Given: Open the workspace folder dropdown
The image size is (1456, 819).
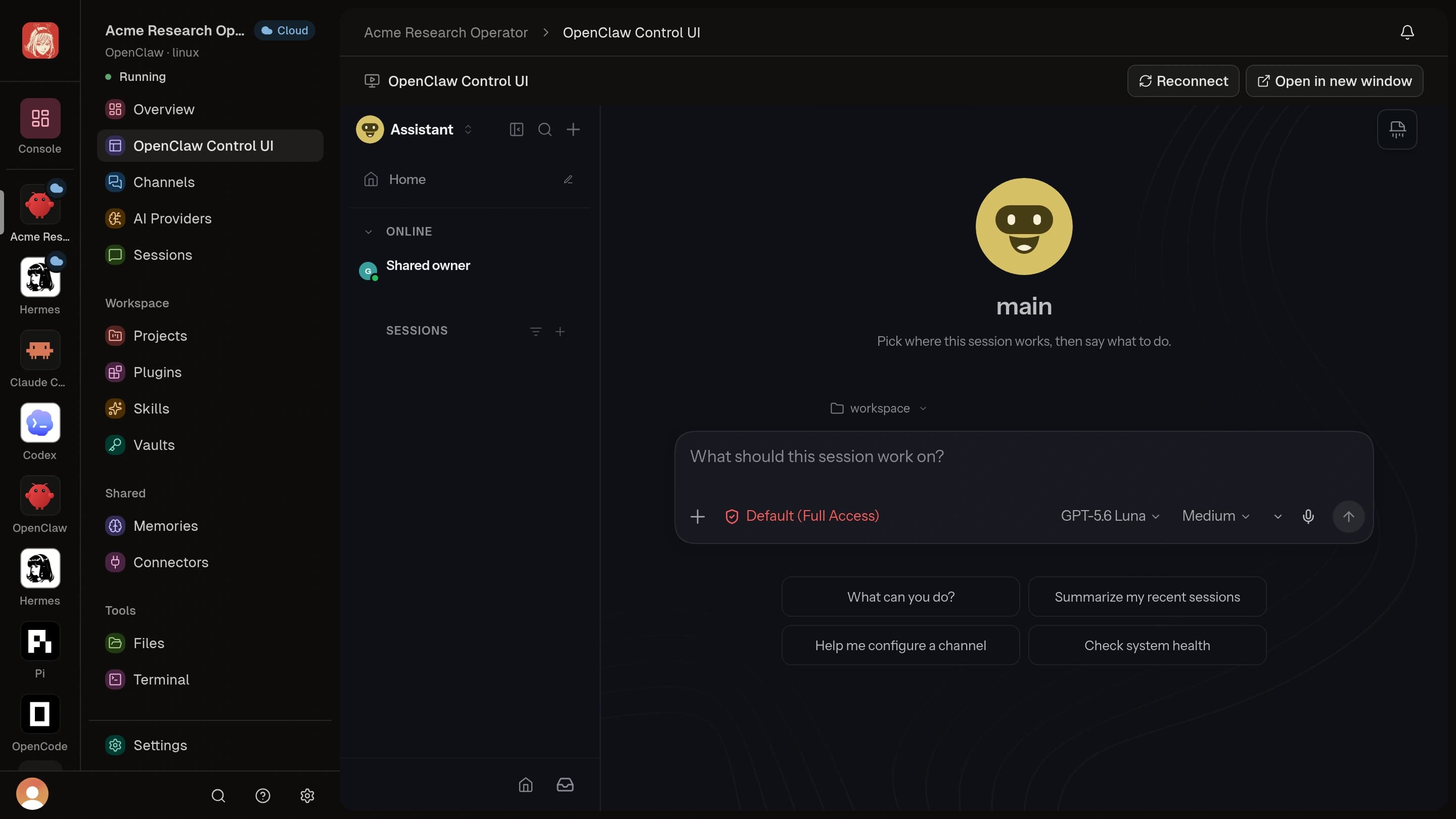Looking at the screenshot, I should (x=878, y=408).
